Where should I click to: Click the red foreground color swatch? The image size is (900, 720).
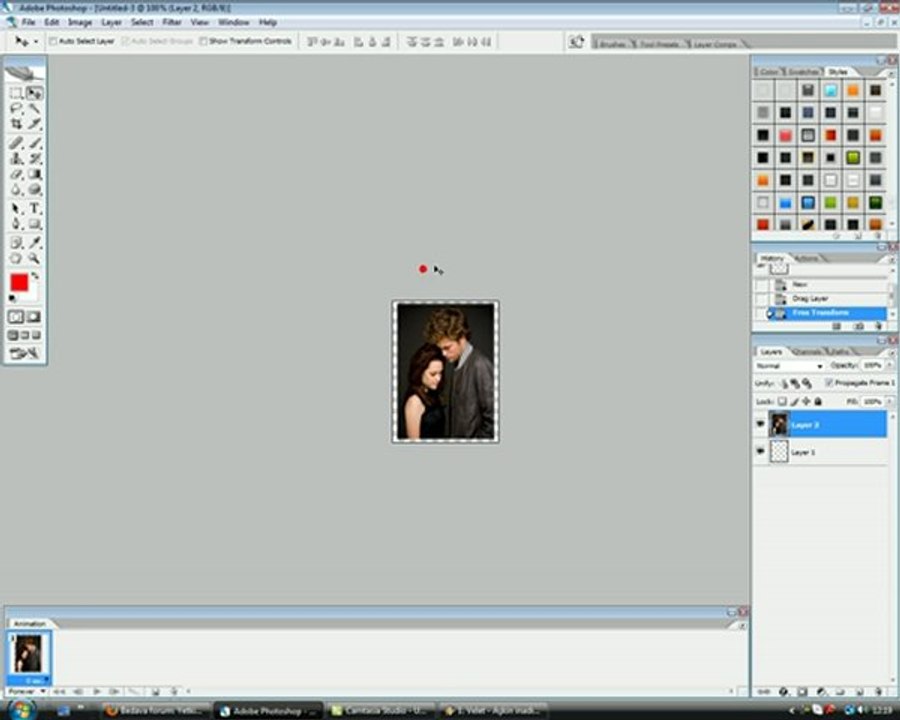pos(18,282)
